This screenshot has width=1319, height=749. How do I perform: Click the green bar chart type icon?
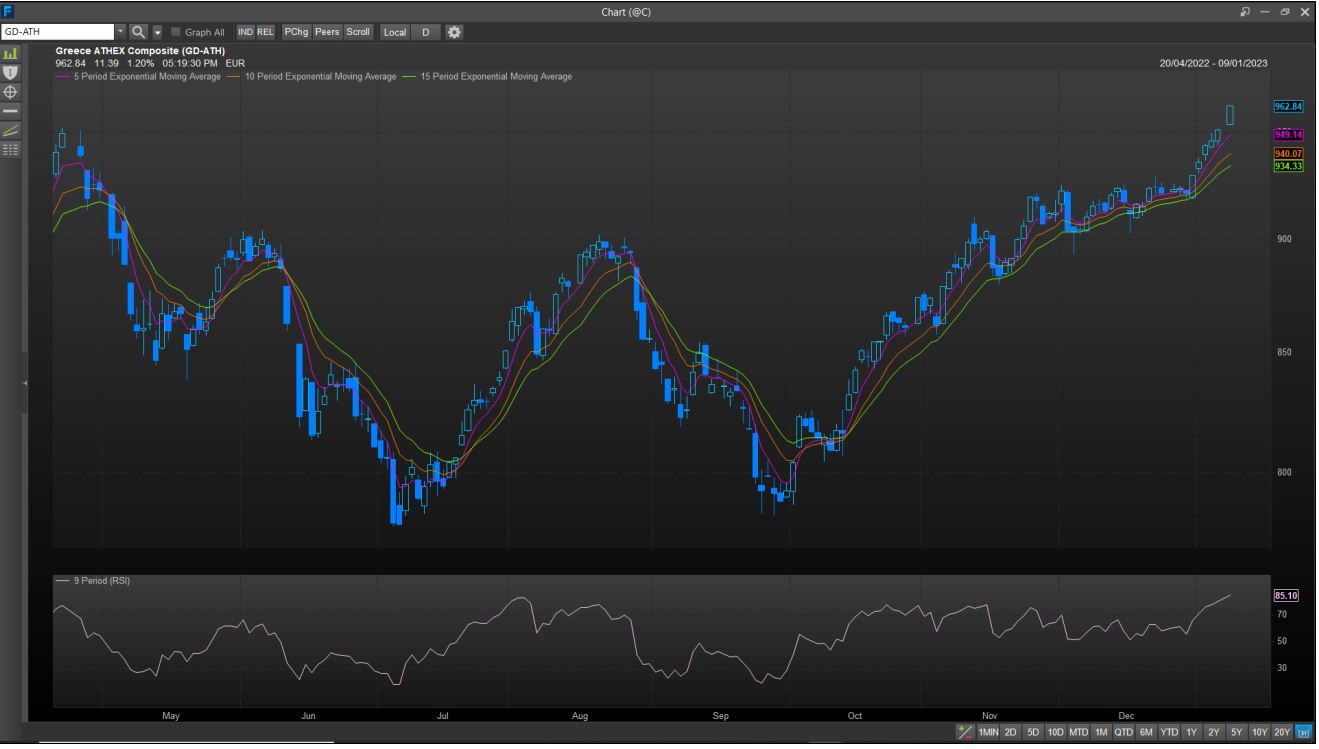(11, 53)
